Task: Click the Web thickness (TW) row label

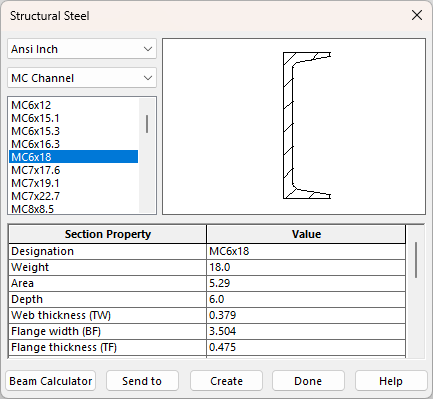Action: coord(108,315)
